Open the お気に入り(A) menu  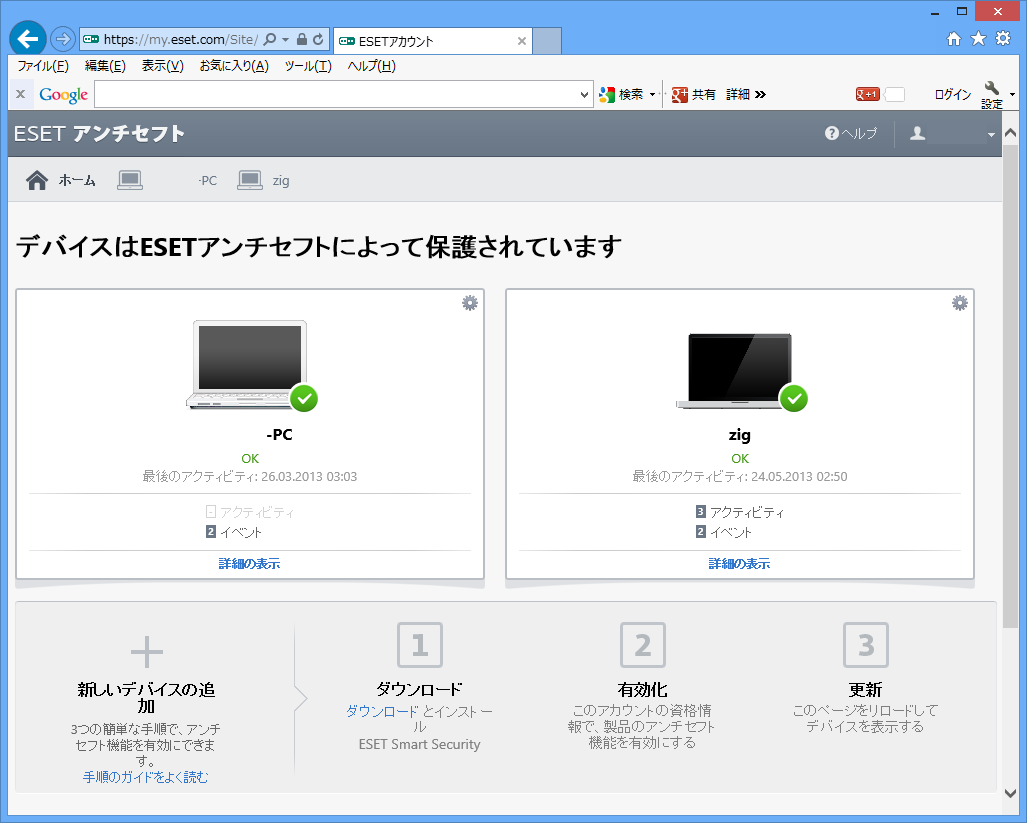pyautogui.click(x=234, y=66)
